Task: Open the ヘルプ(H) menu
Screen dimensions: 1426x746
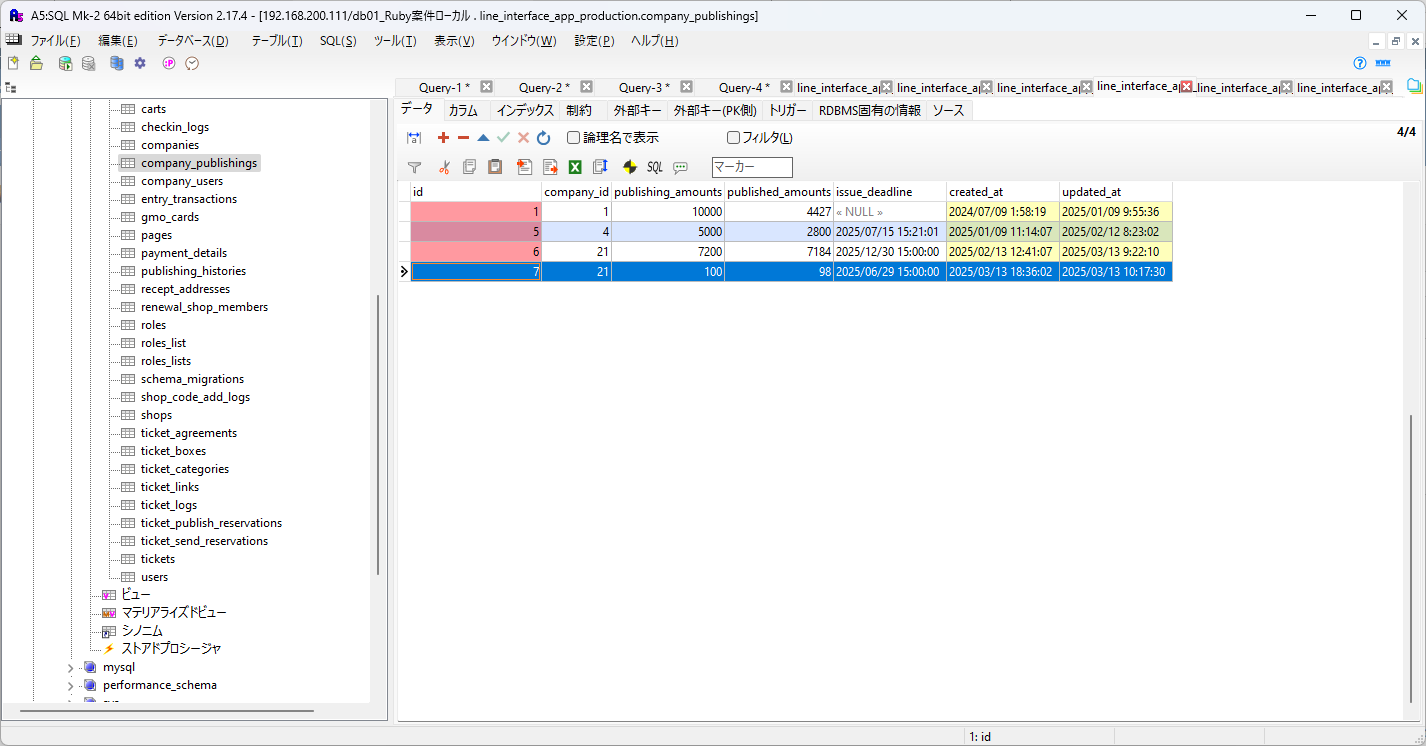Action: tap(654, 41)
